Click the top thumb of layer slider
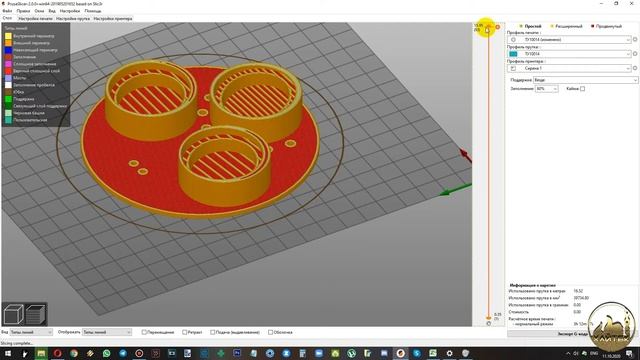 (488, 27)
